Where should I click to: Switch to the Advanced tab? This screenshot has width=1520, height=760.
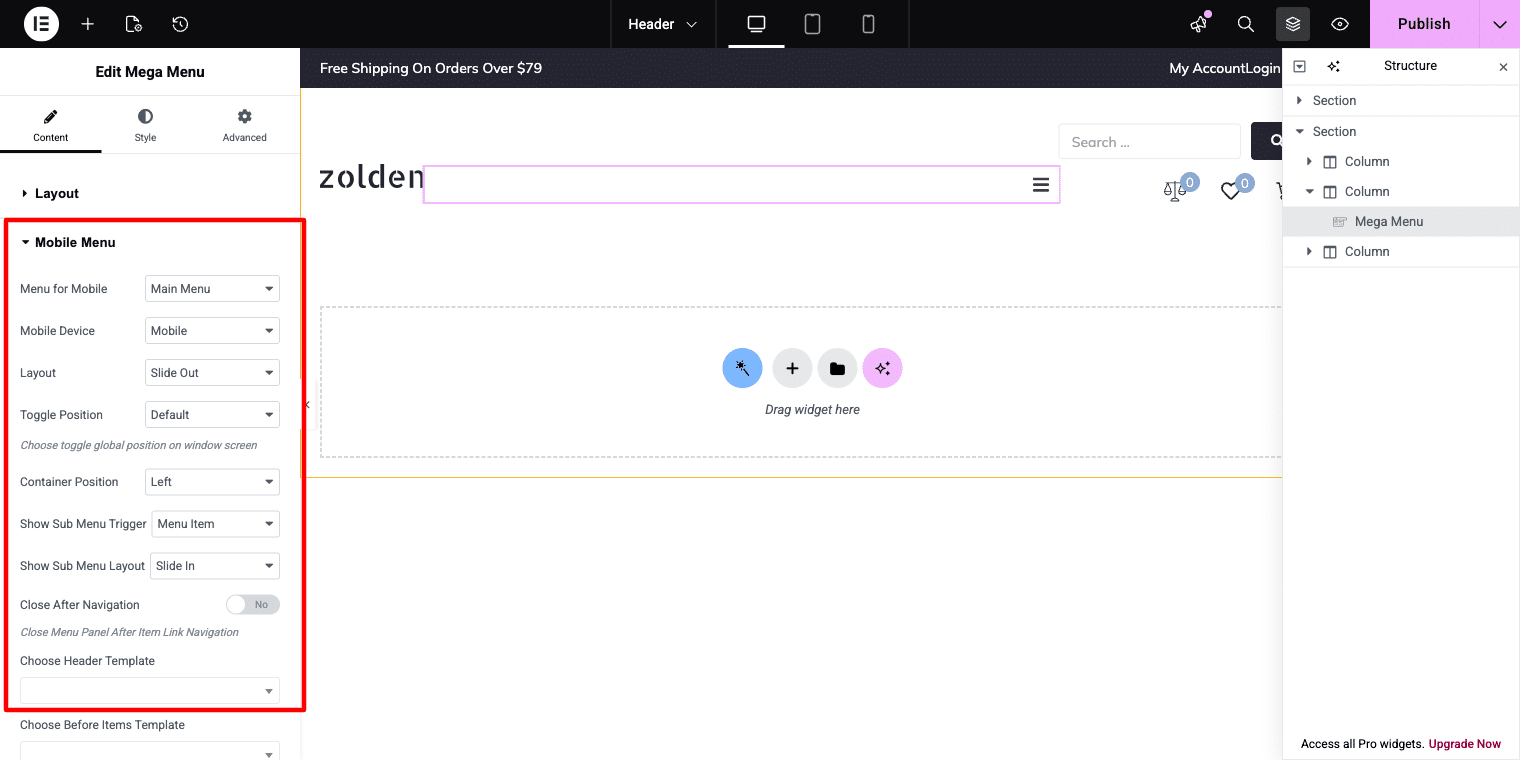[243, 124]
